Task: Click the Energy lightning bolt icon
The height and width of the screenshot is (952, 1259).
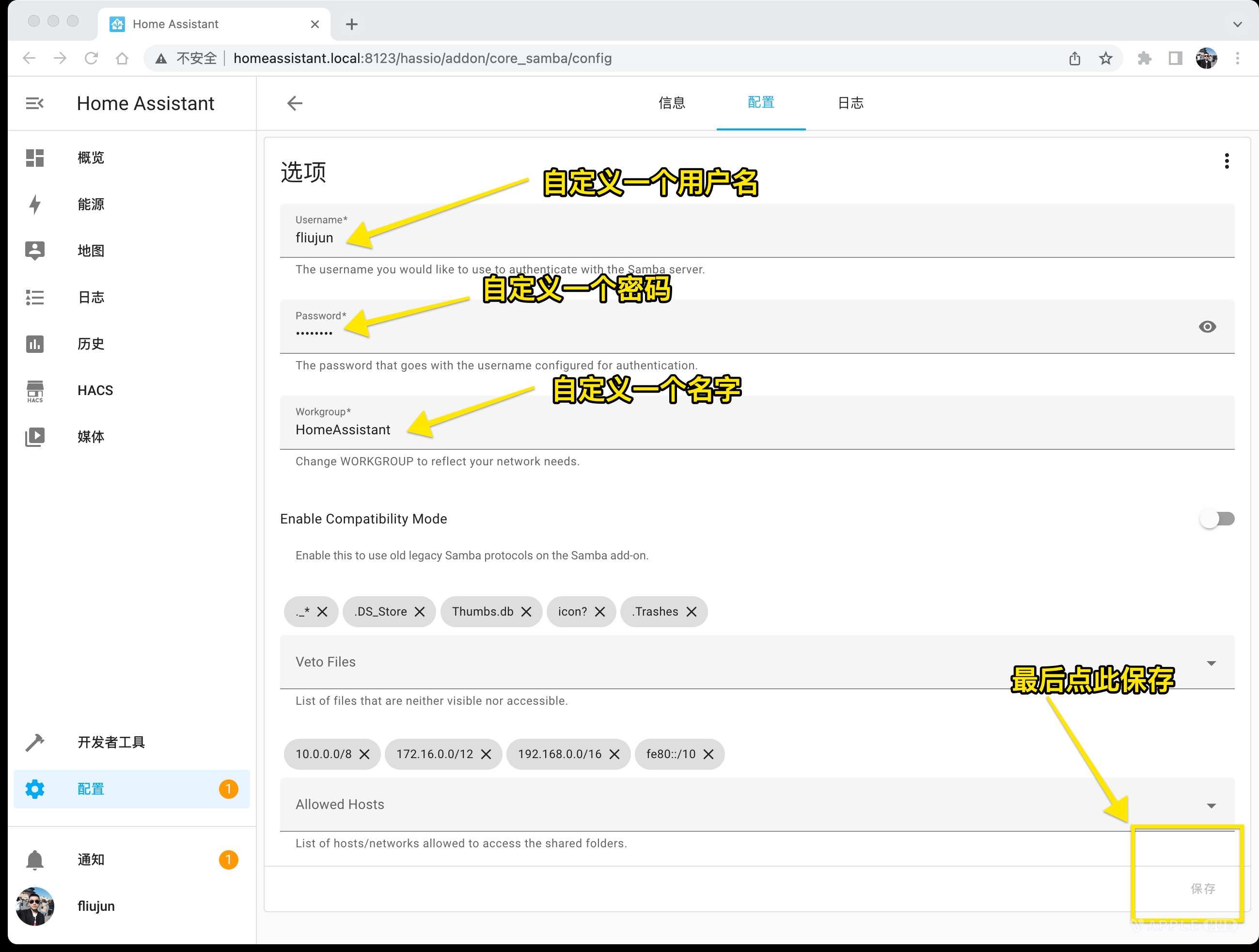Action: pyautogui.click(x=35, y=205)
